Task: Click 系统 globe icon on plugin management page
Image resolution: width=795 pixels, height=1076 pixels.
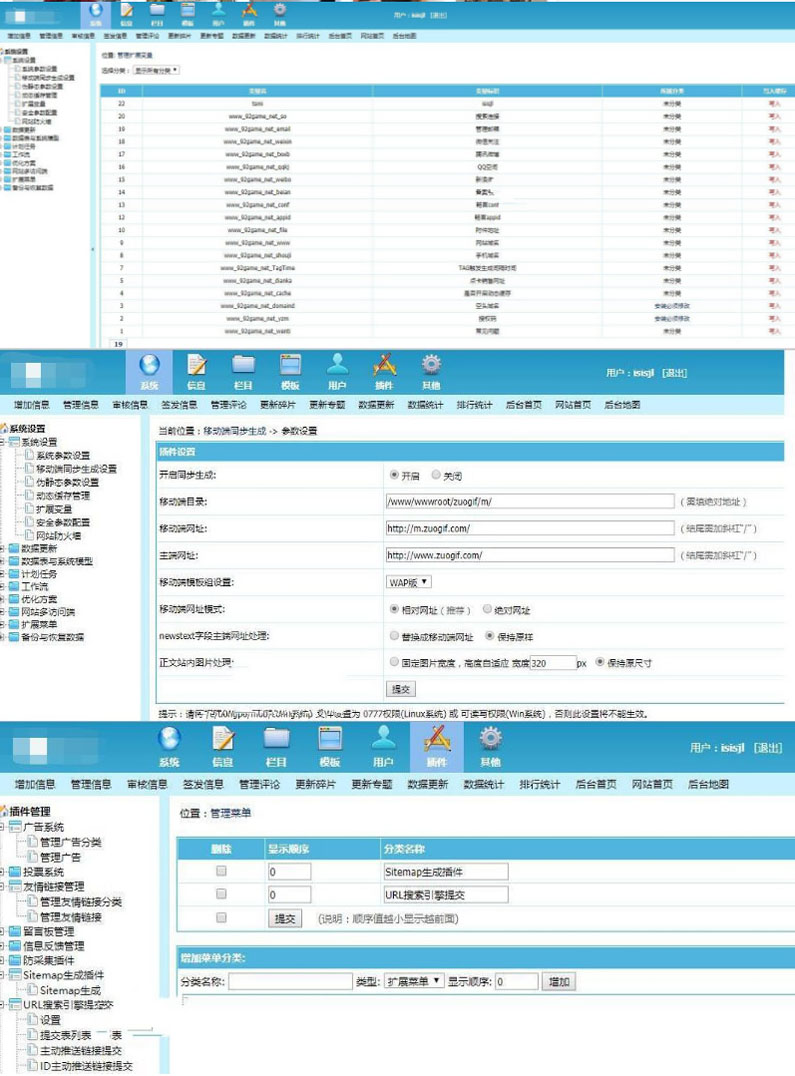Action: 169,747
